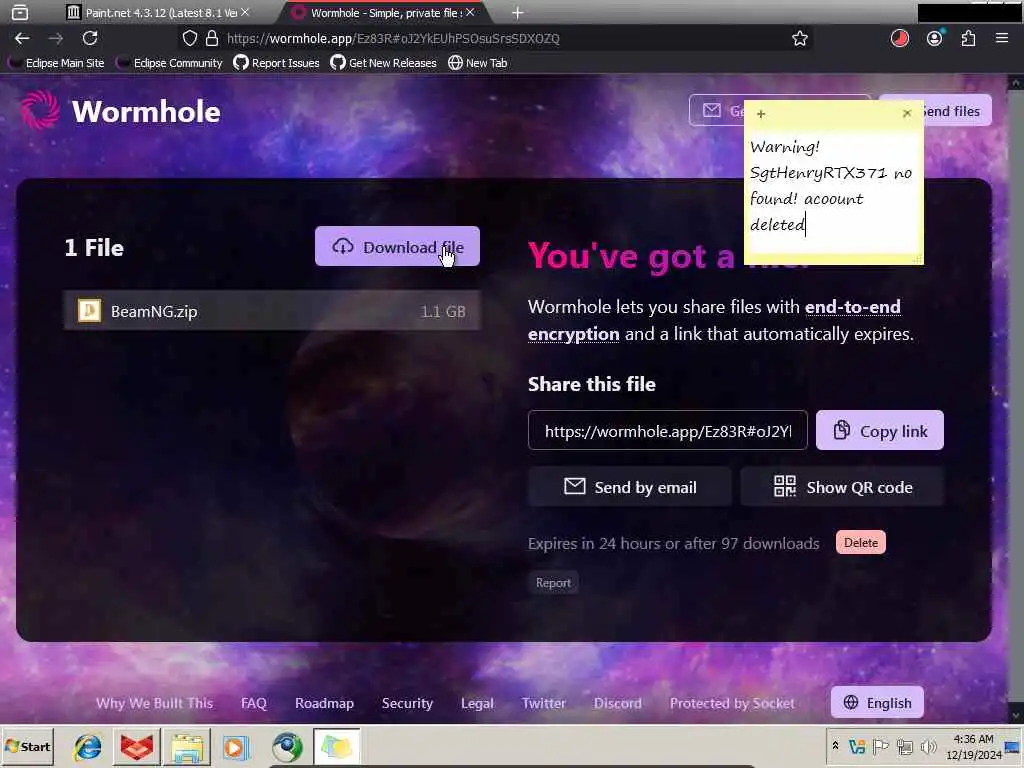Click Send by email button
Viewport: 1024px width, 768px height.
point(630,487)
